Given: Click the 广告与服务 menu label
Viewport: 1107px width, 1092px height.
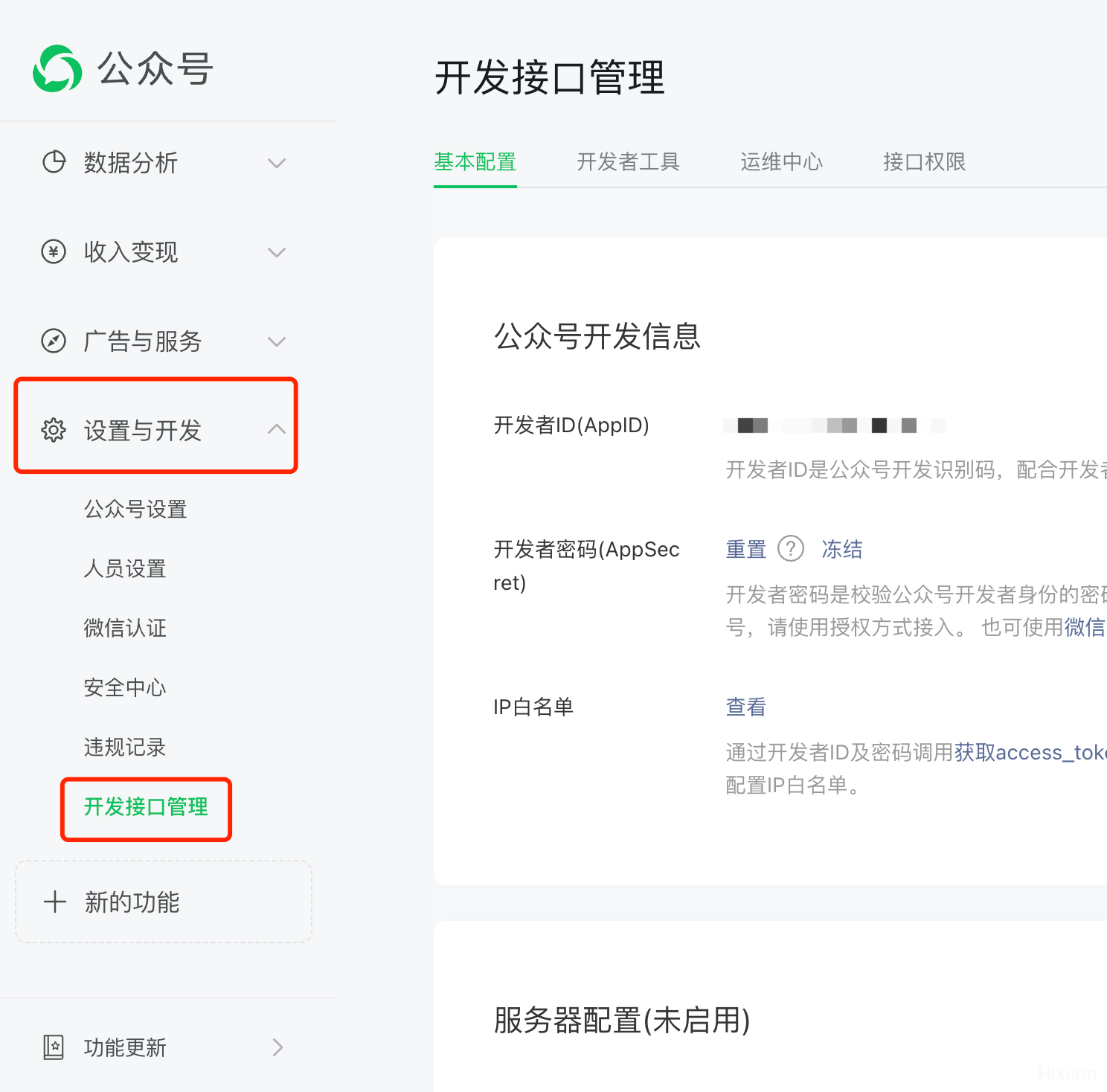Looking at the screenshot, I should point(143,341).
